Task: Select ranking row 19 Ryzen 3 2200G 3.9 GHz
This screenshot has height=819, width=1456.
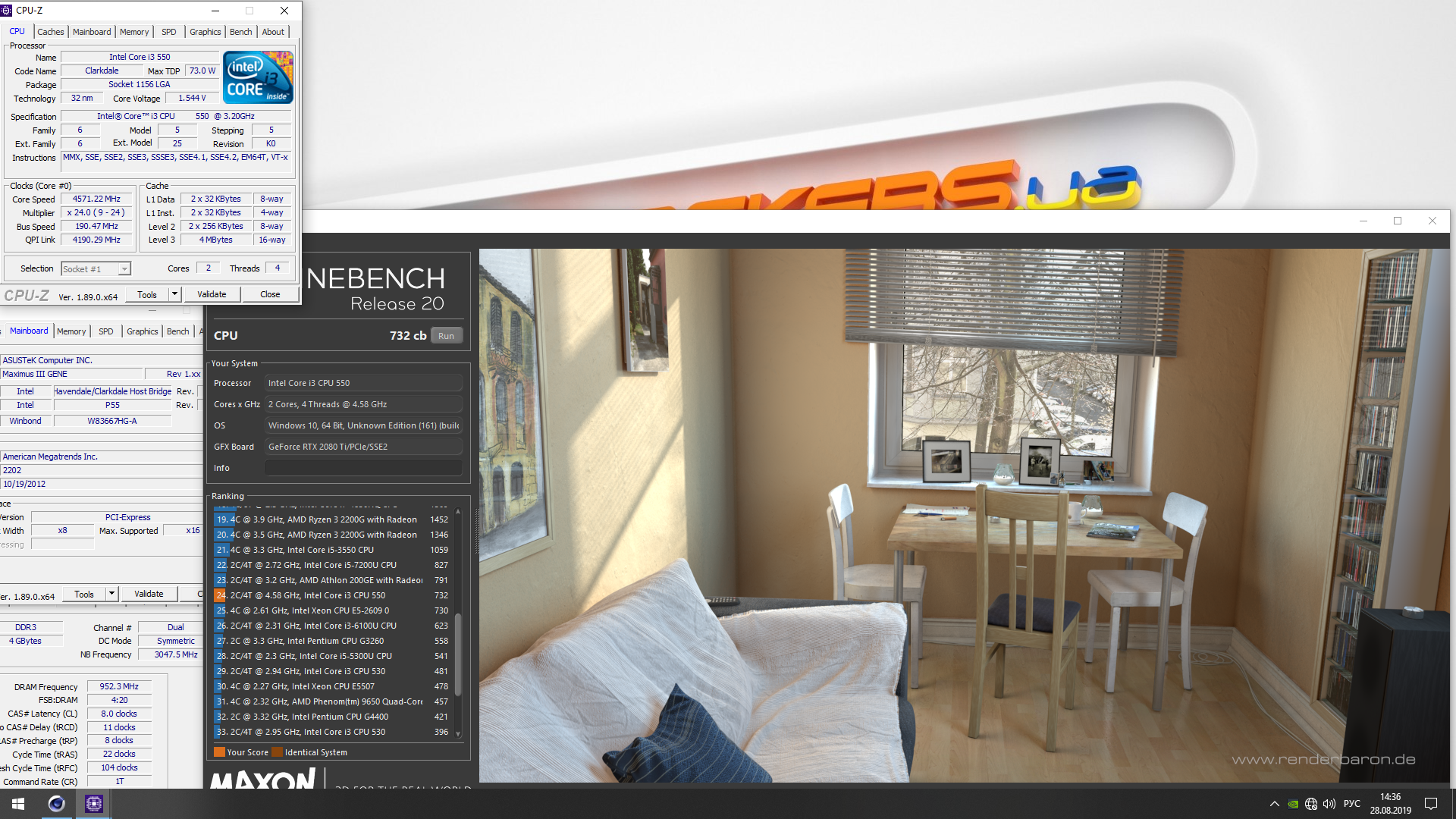Action: click(x=333, y=519)
